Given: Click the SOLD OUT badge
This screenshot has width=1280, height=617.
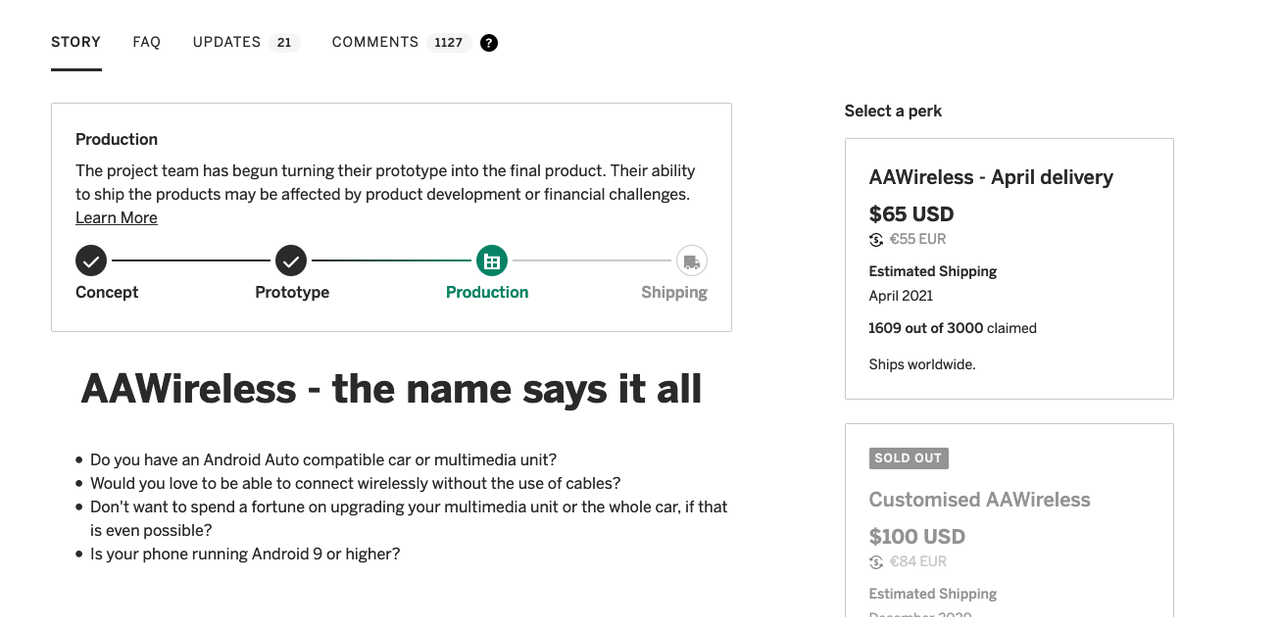Looking at the screenshot, I should pos(908,458).
